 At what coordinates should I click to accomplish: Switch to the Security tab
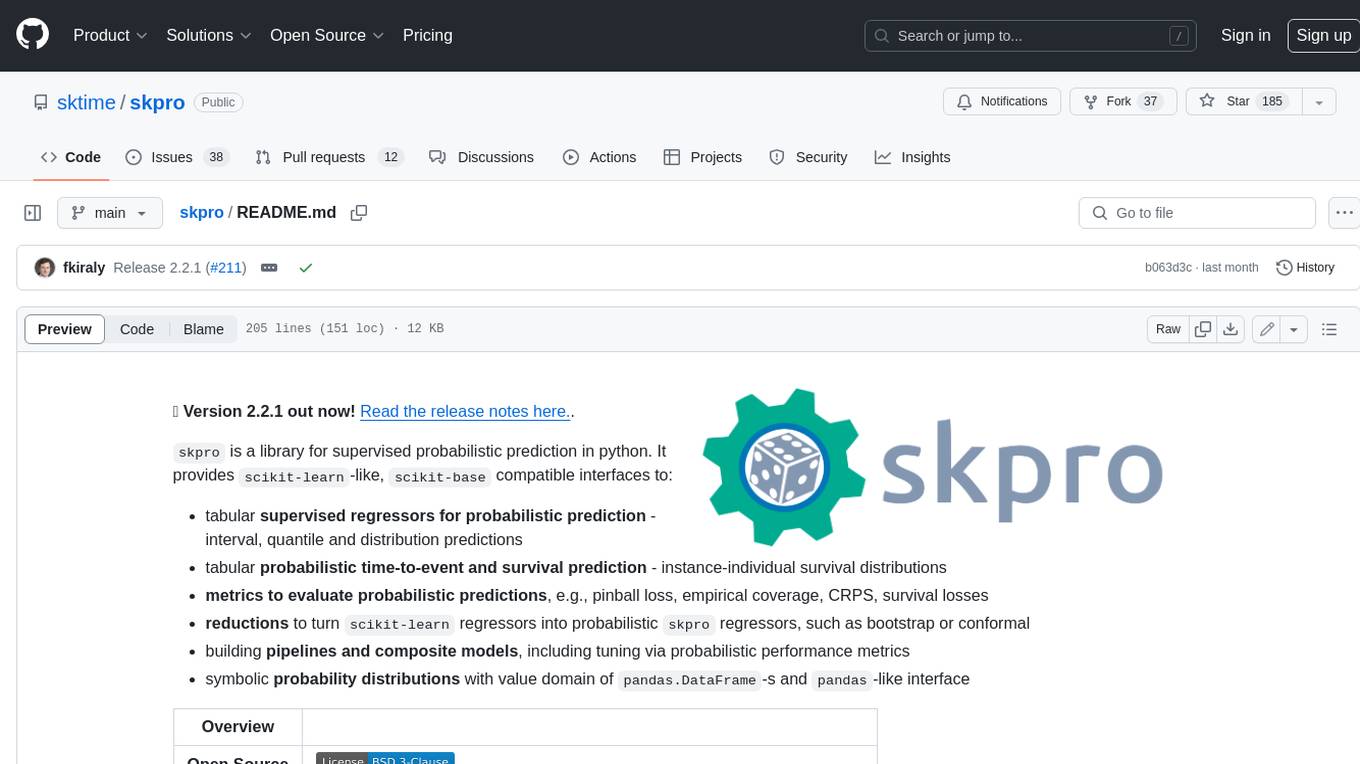tap(808, 157)
